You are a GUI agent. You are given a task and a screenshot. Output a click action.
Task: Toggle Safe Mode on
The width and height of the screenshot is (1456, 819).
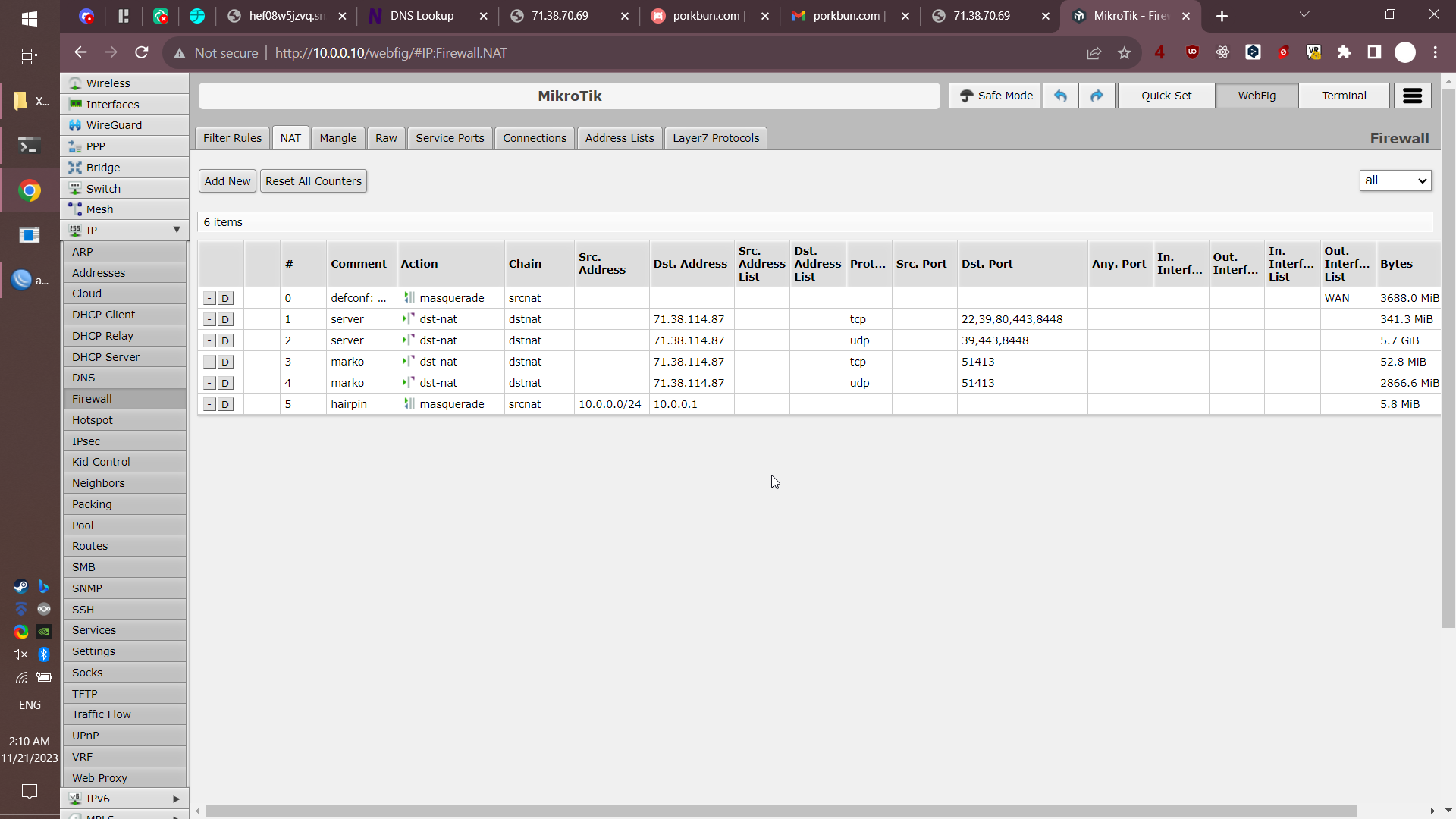(995, 96)
